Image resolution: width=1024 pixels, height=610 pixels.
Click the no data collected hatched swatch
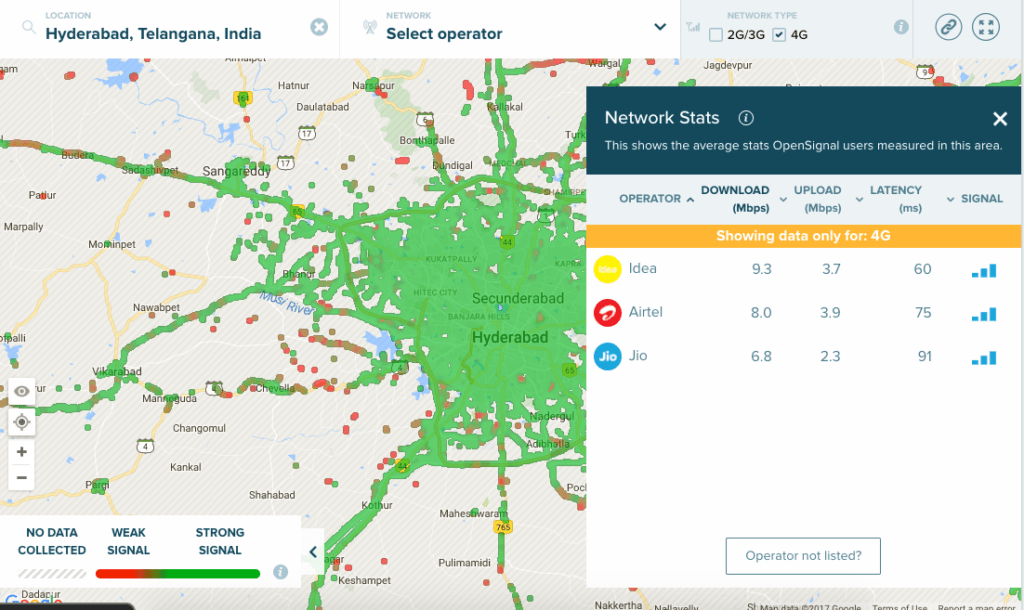[x=52, y=573]
